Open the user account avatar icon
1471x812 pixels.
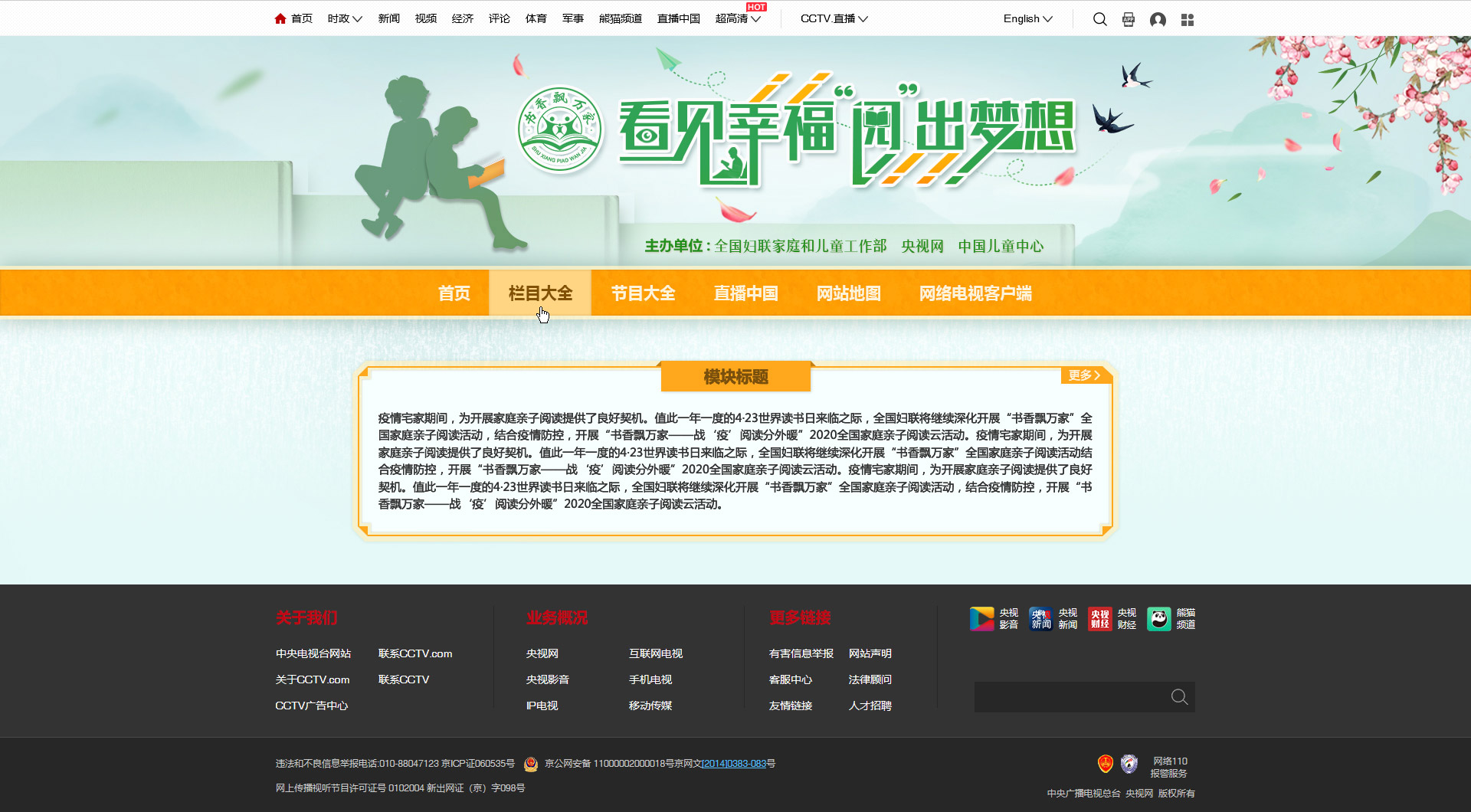1158,19
